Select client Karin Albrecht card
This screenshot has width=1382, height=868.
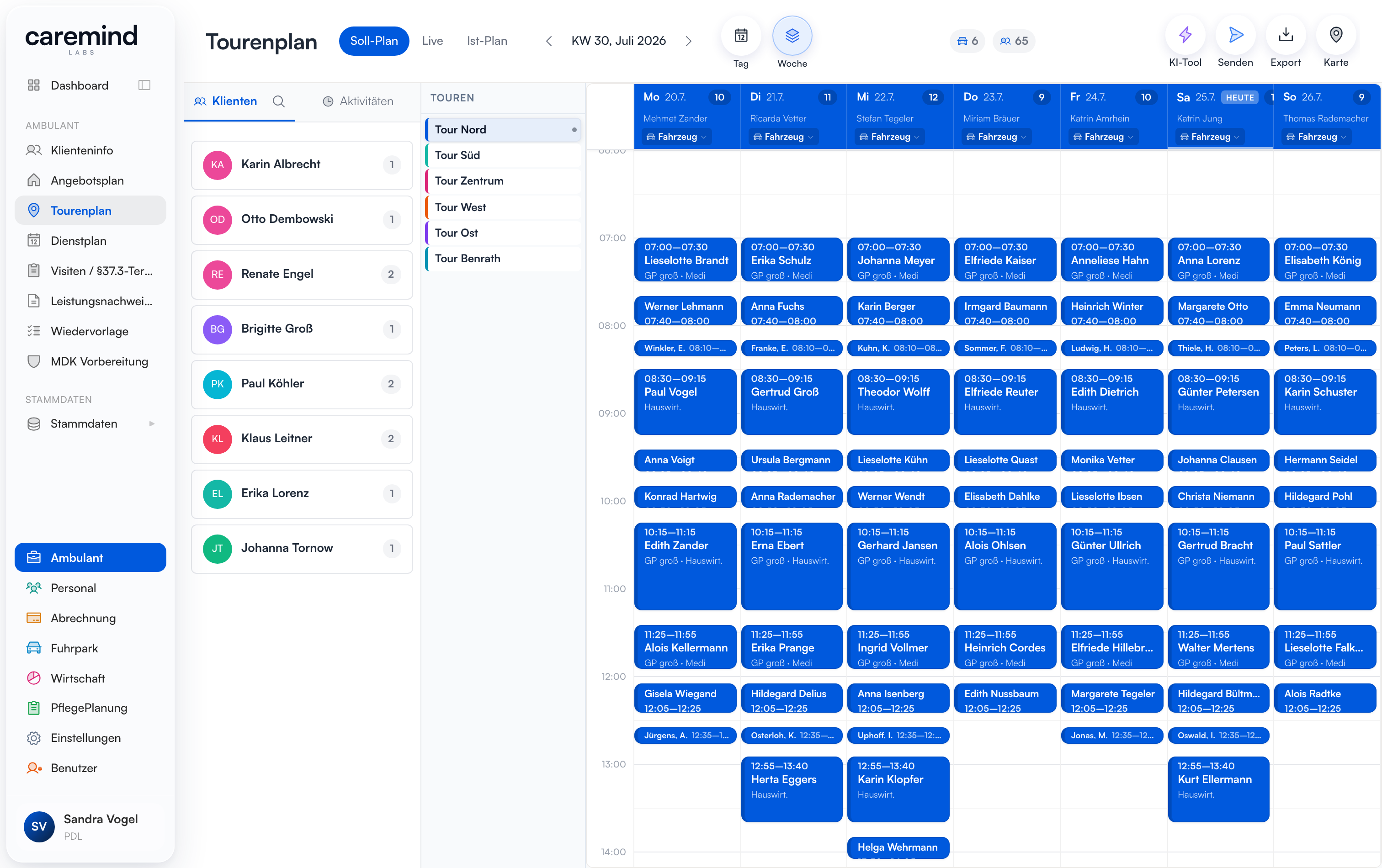coord(302,165)
